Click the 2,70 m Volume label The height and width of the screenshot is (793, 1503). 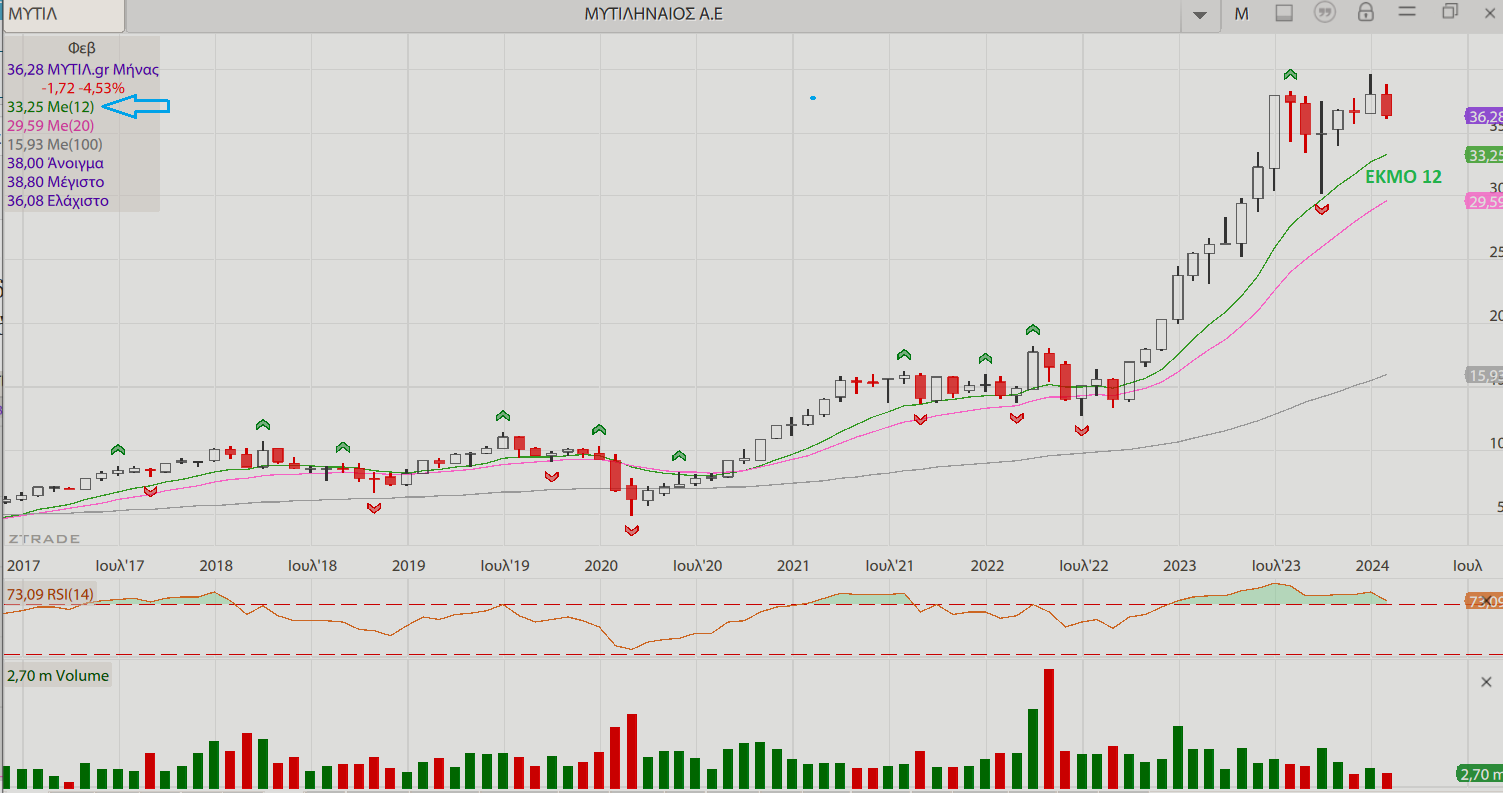tap(58, 676)
